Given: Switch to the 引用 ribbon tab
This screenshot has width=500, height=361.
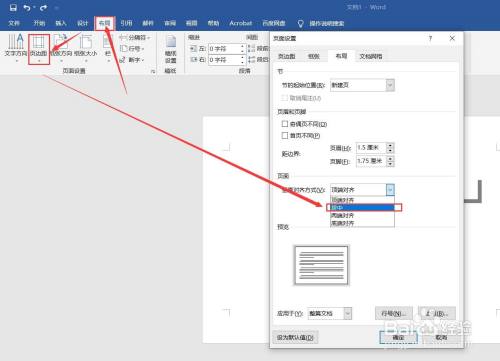Looking at the screenshot, I should [126, 23].
